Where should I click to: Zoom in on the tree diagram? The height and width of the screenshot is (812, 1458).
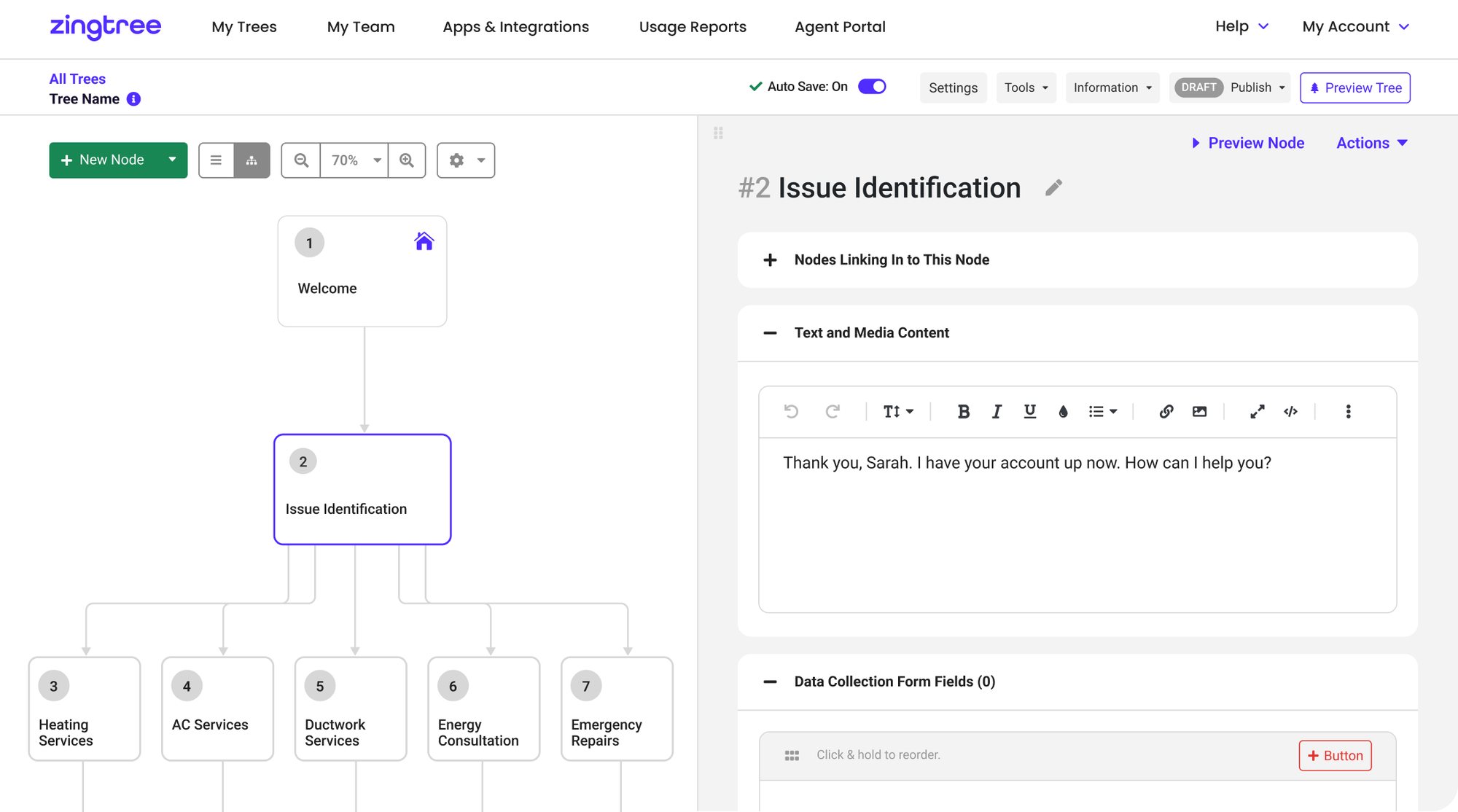407,160
